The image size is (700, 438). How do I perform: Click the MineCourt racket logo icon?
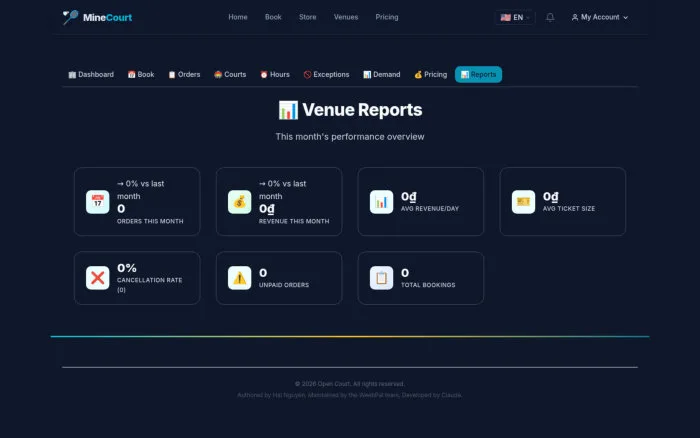(x=70, y=17)
